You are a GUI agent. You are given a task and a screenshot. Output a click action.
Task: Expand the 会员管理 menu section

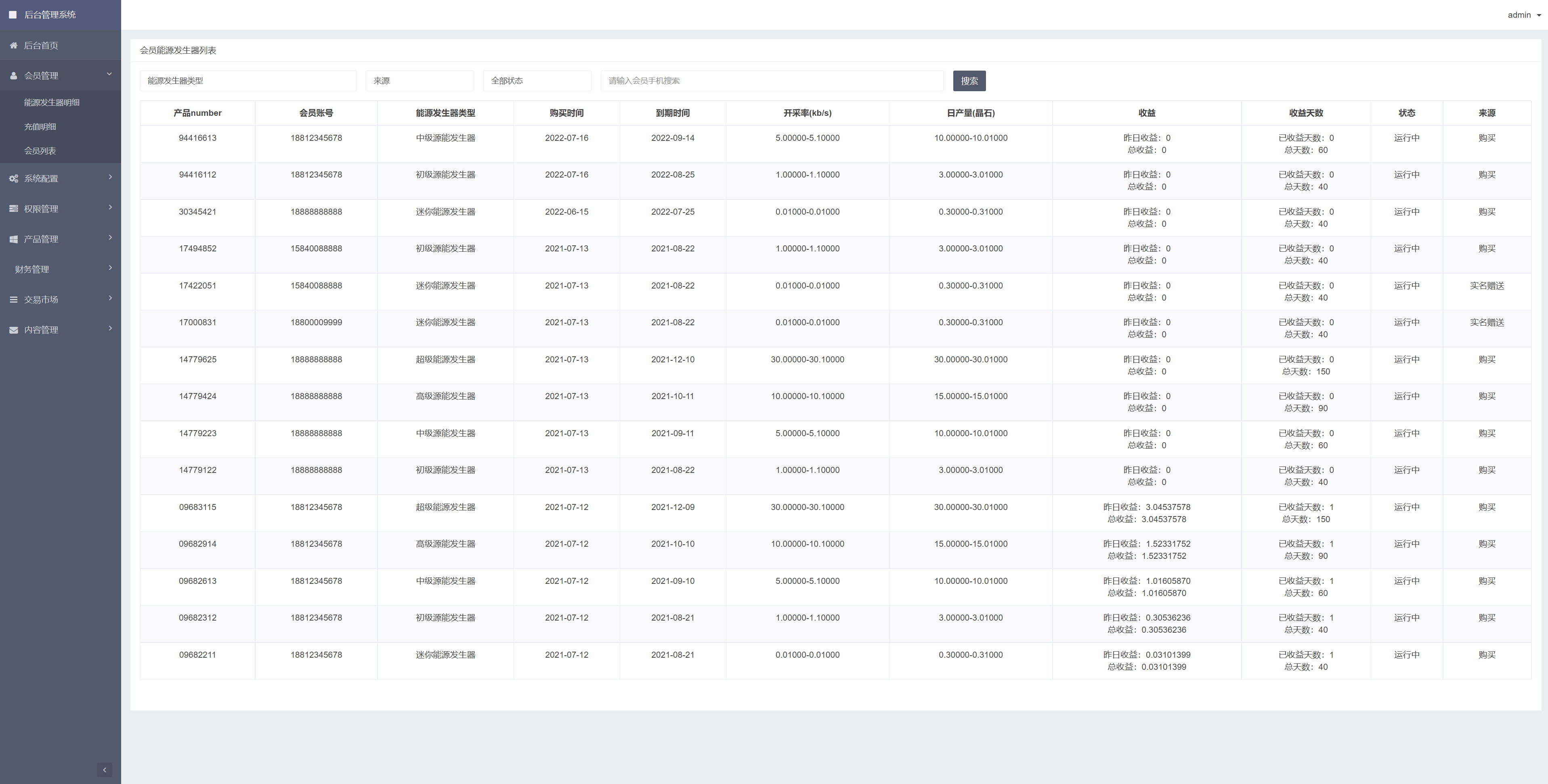pos(60,75)
